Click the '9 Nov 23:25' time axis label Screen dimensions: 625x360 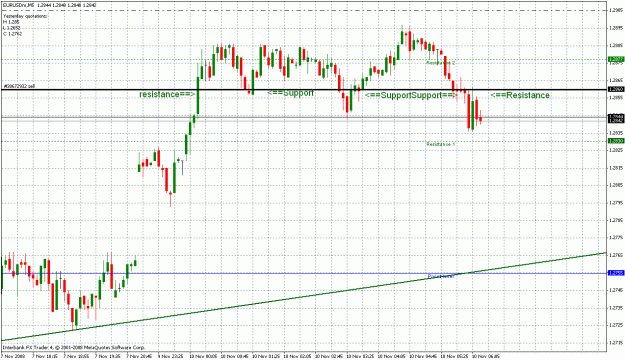pos(171,356)
